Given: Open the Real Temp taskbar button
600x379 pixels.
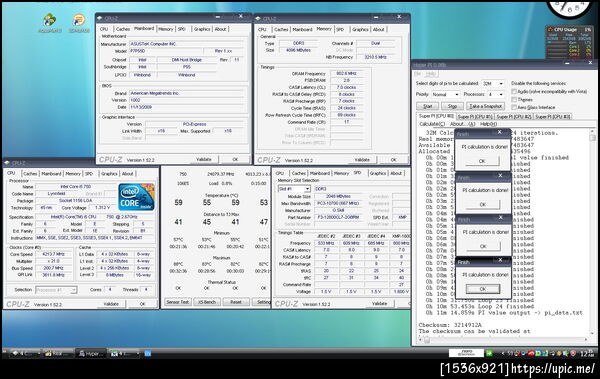Looking at the screenshot, I should pyautogui.click(x=58, y=354).
